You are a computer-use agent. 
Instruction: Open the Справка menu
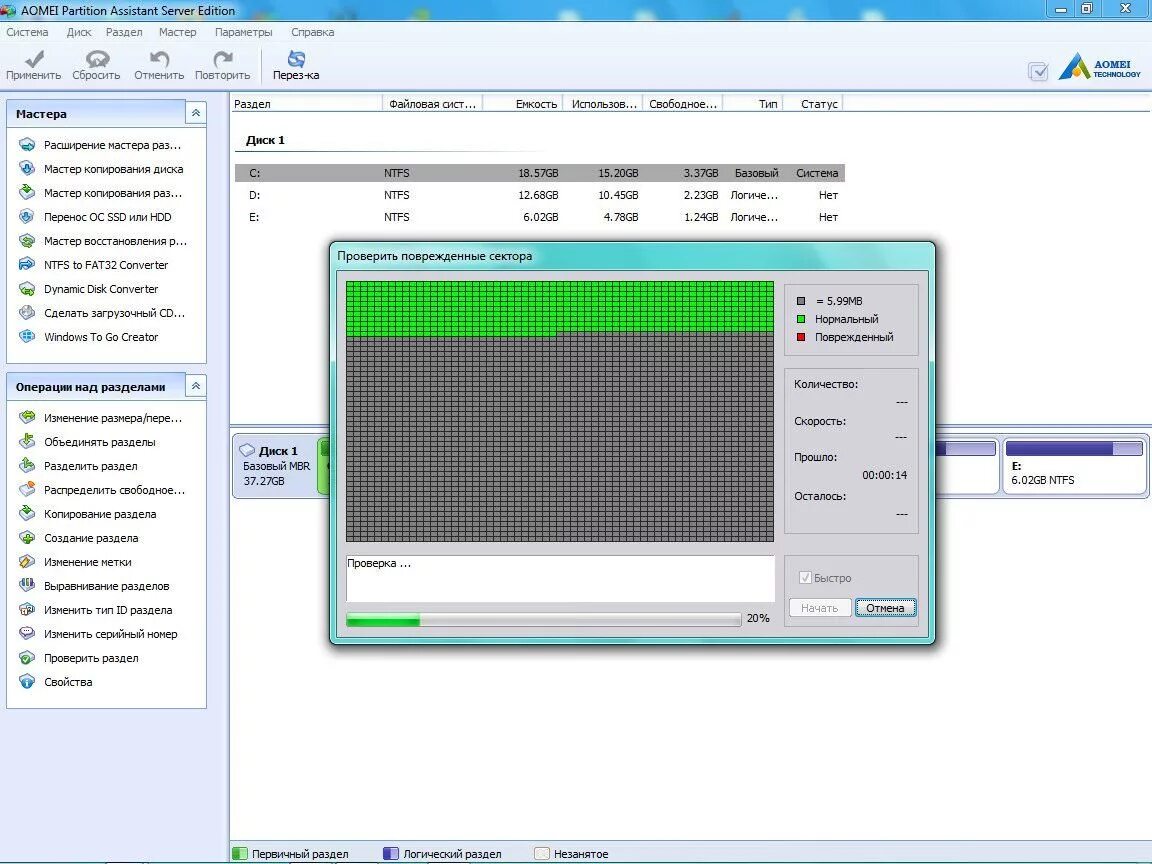pos(312,32)
